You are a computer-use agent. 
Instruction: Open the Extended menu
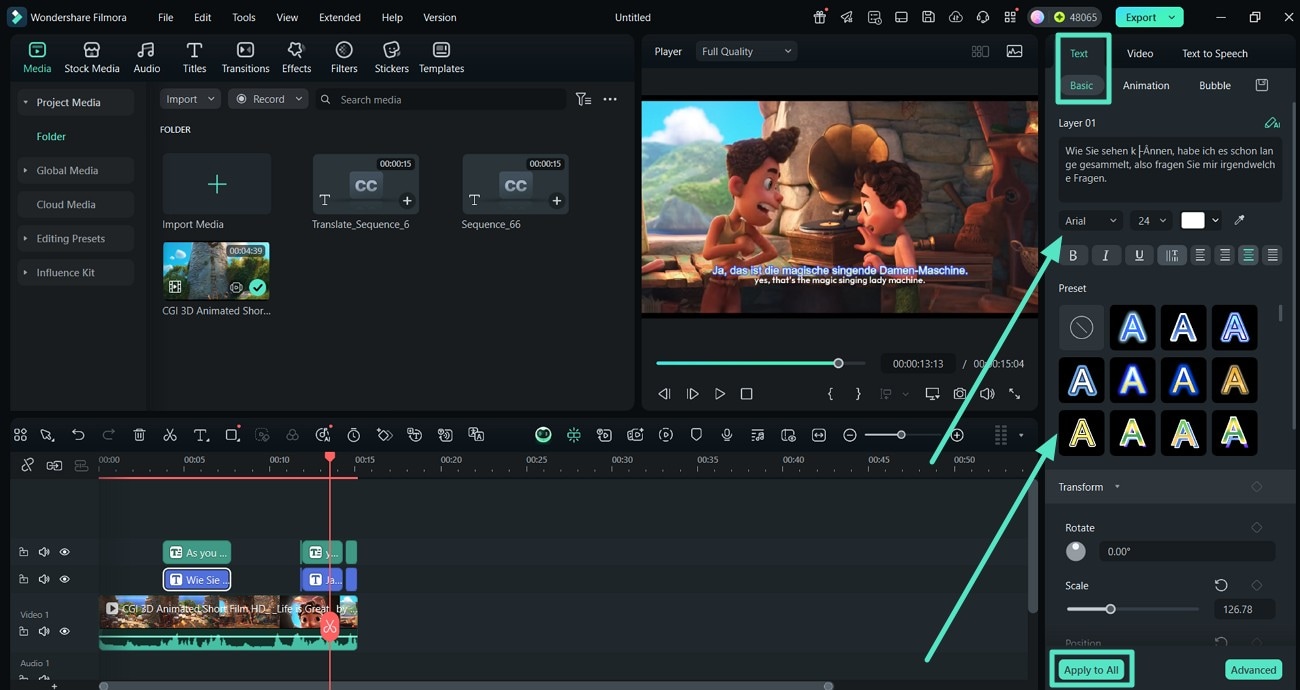[340, 17]
